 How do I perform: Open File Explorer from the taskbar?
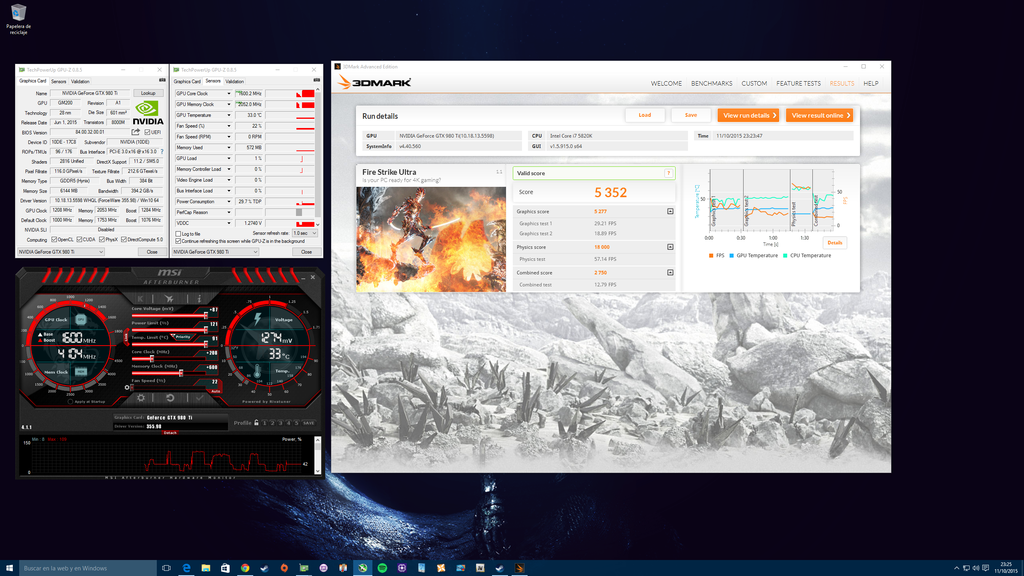(x=206, y=568)
